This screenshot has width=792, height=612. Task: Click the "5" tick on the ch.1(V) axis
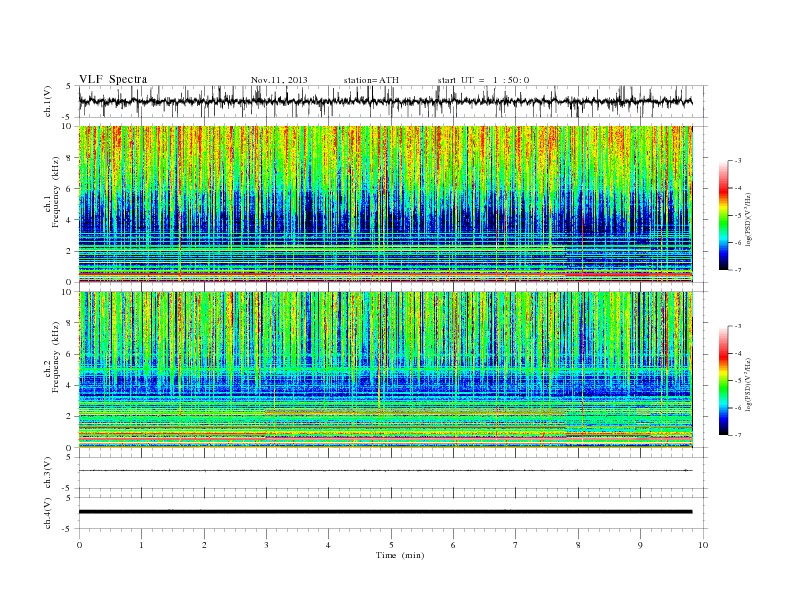(x=69, y=86)
